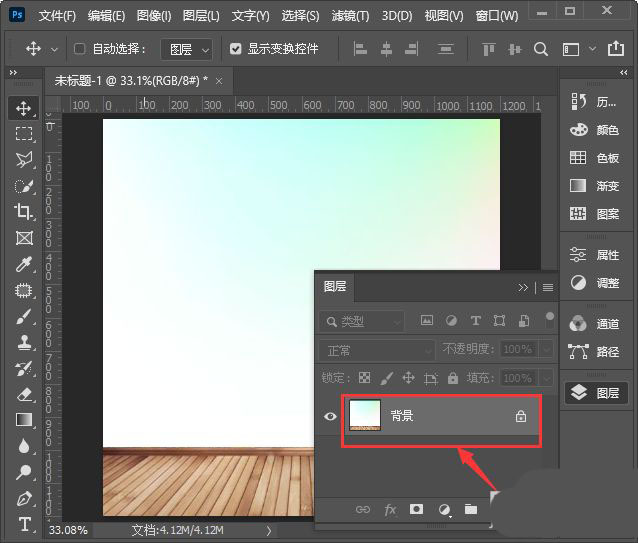Select the Polygonal Lasso tool
638x543 pixels.
pyautogui.click(x=24, y=160)
